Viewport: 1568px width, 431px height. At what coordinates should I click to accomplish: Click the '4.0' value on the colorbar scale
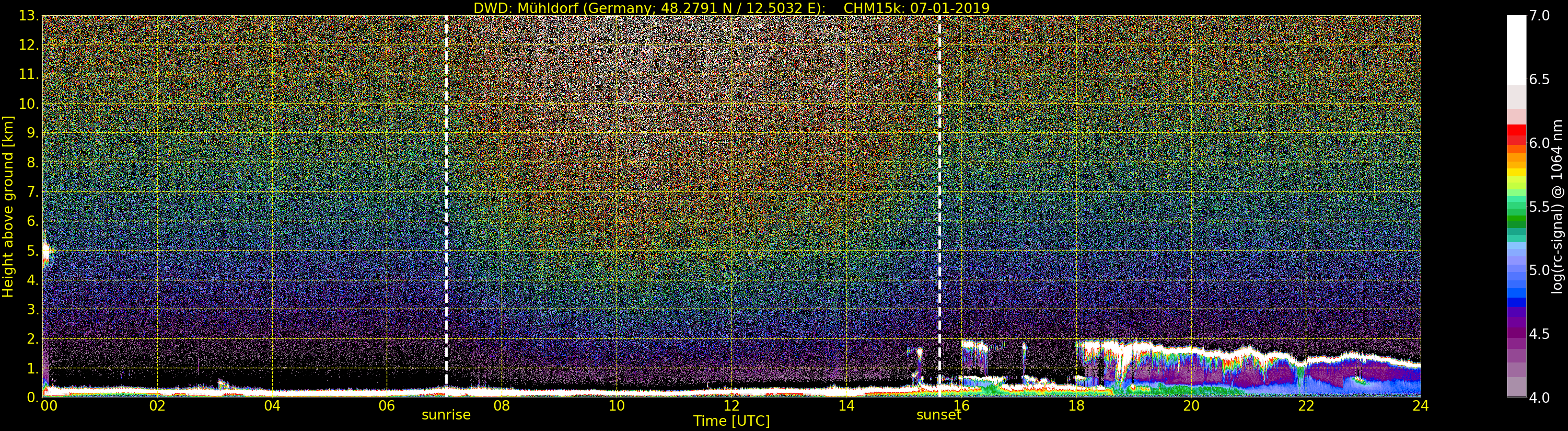click(x=1539, y=398)
